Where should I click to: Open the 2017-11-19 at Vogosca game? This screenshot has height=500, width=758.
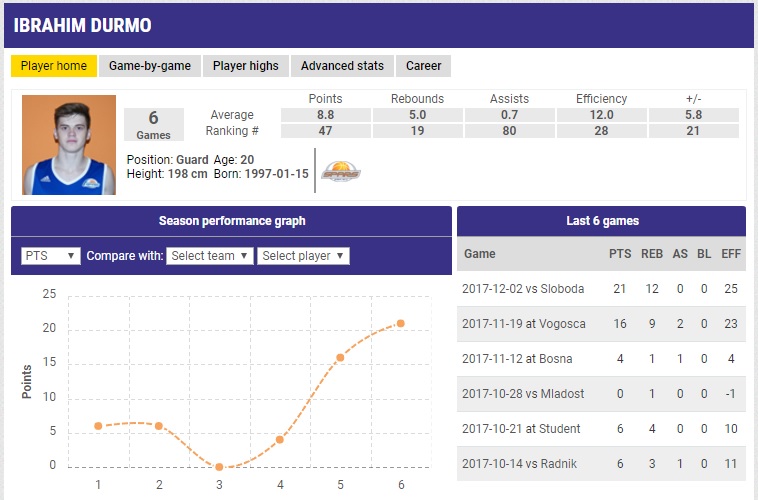point(522,324)
